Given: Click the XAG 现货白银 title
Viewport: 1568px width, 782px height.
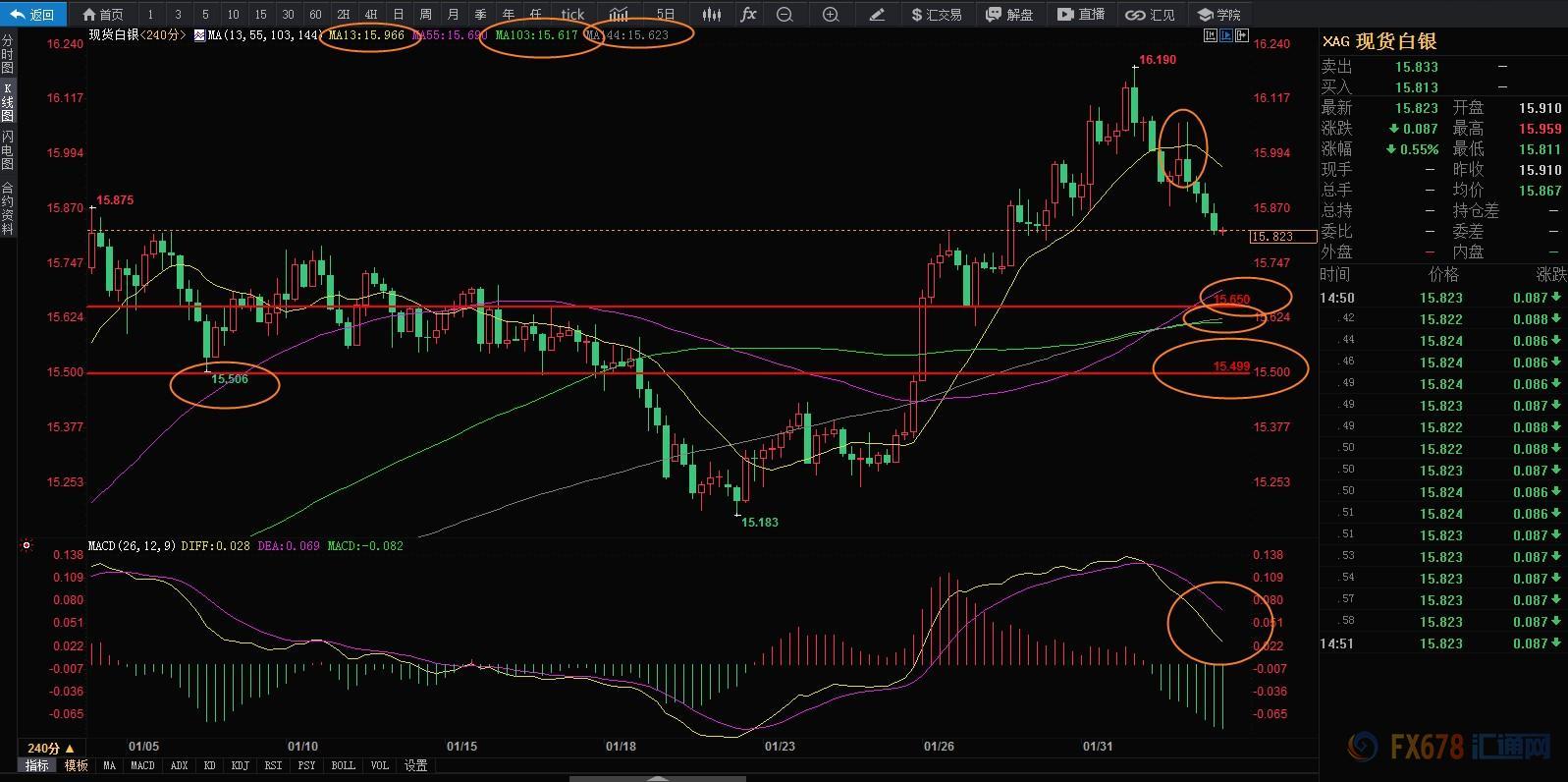Looking at the screenshot, I should pos(1379,41).
